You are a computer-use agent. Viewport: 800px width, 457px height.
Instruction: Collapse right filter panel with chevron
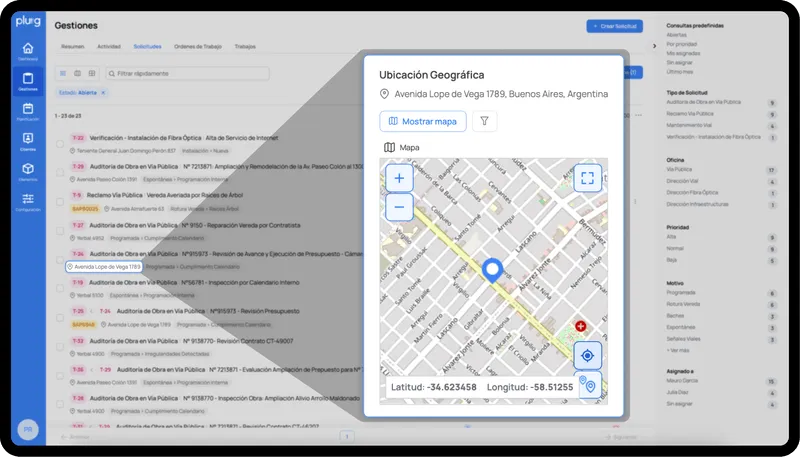(655, 46)
